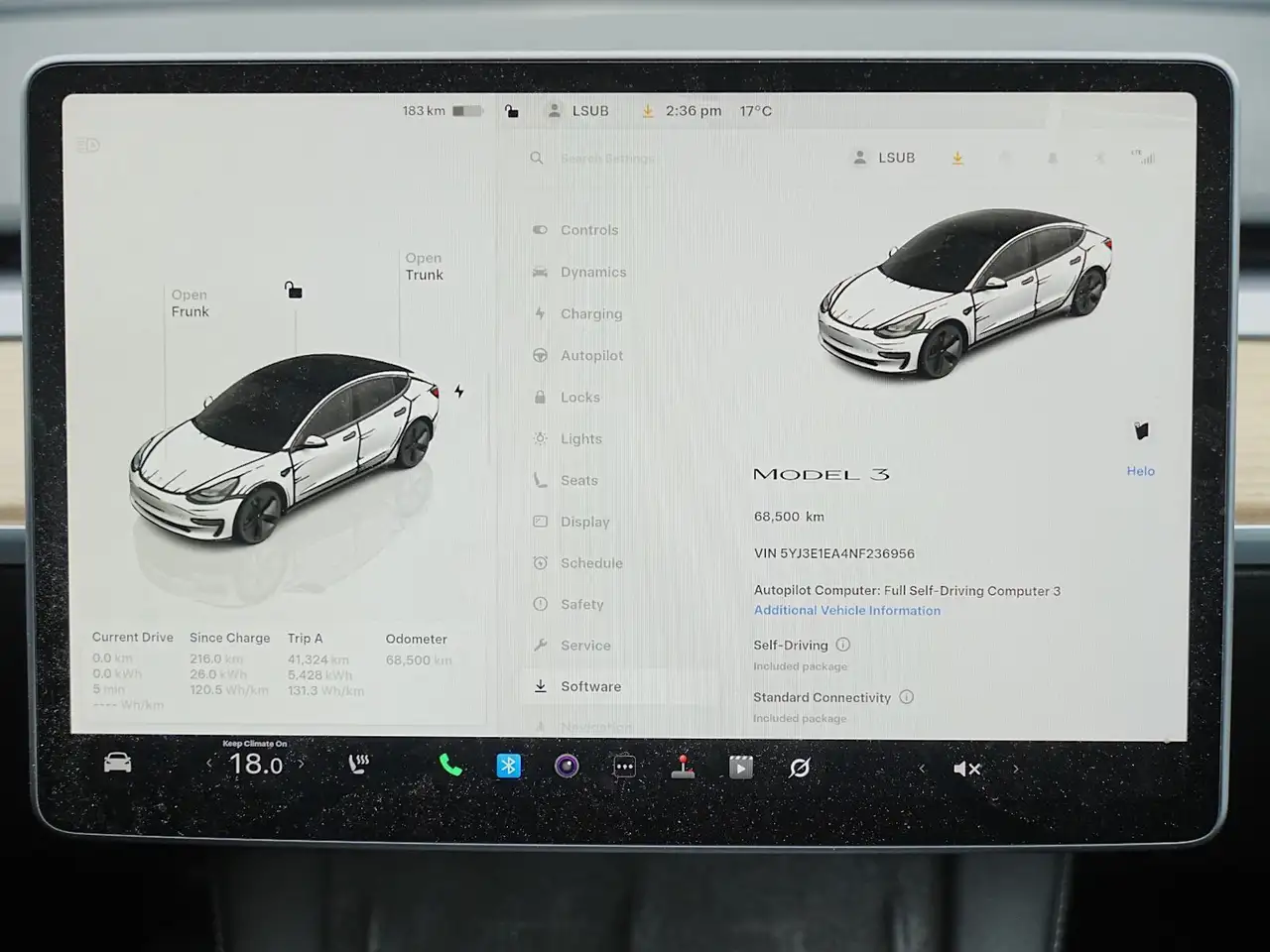Tap charge port lightning icon
This screenshot has width=1270, height=952.
coord(458,391)
